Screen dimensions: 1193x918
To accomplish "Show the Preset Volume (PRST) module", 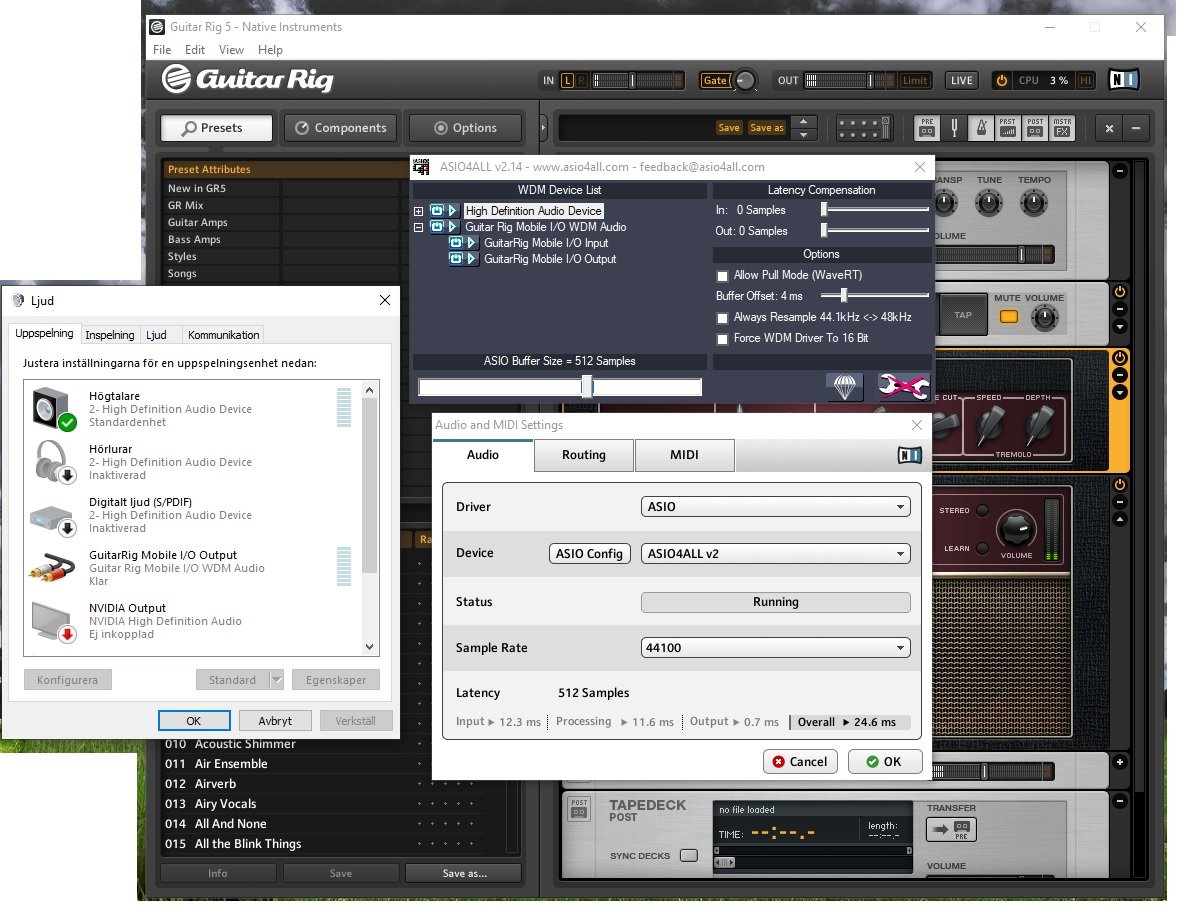I will tap(1008, 127).
